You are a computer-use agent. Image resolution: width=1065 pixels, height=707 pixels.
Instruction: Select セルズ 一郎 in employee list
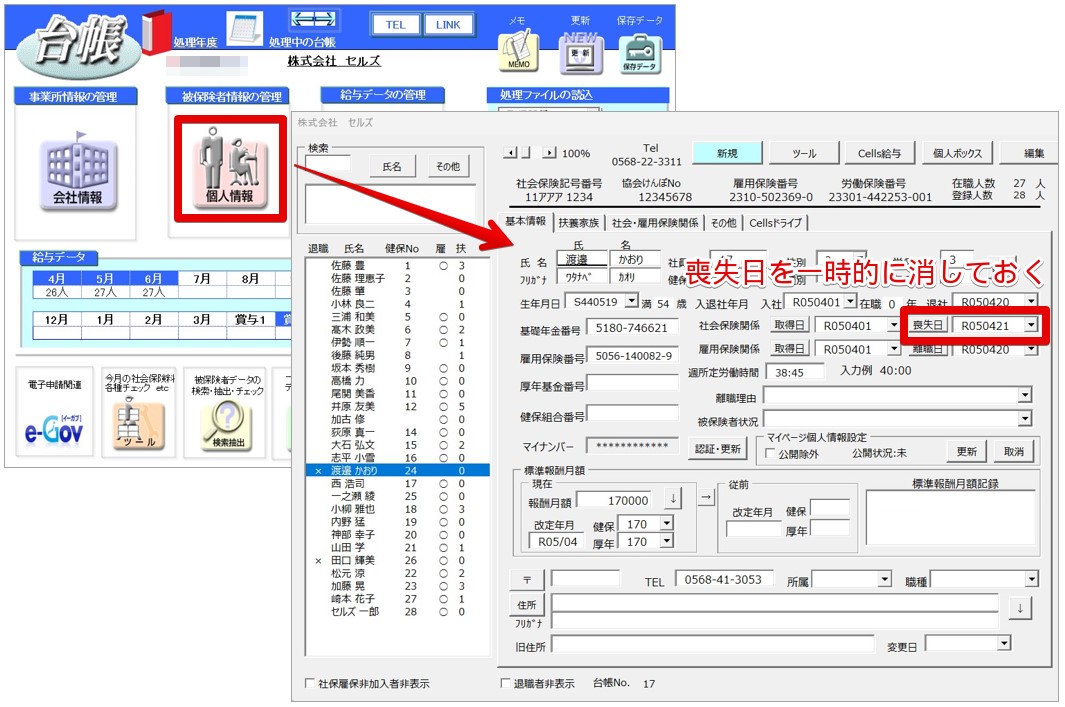click(x=398, y=611)
